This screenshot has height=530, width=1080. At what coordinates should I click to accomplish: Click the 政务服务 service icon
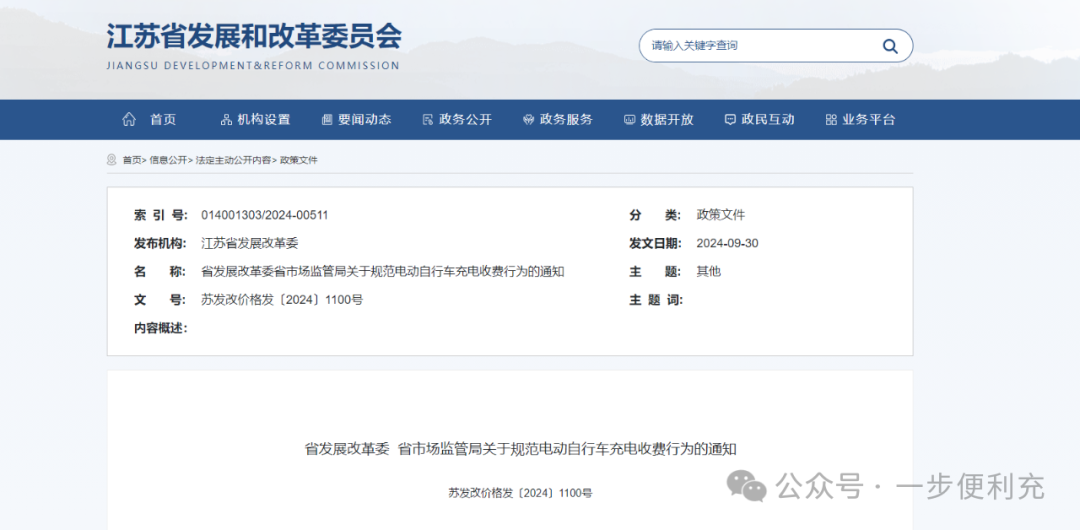[x=529, y=120]
